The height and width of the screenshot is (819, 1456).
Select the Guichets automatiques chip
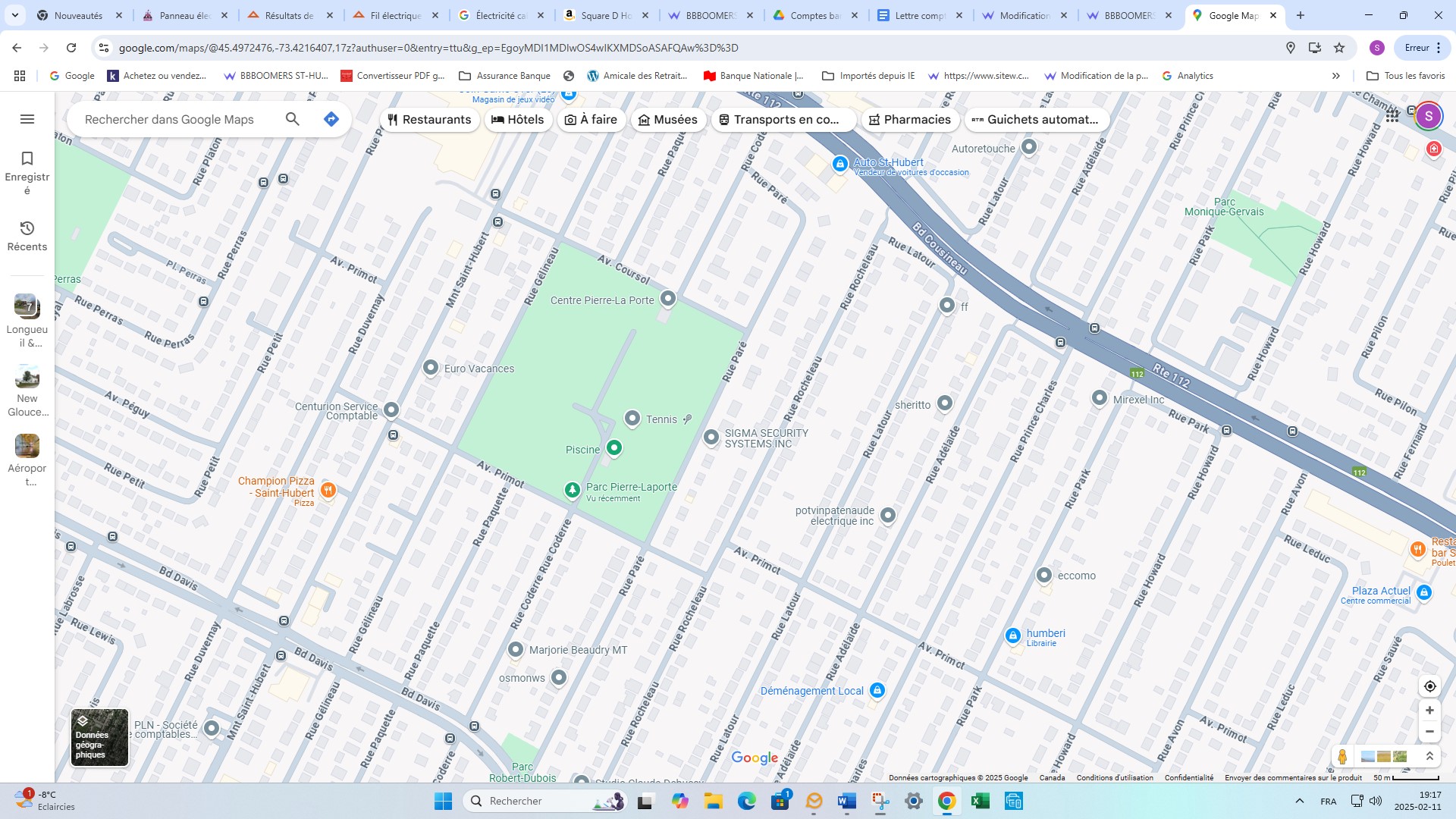click(1036, 120)
